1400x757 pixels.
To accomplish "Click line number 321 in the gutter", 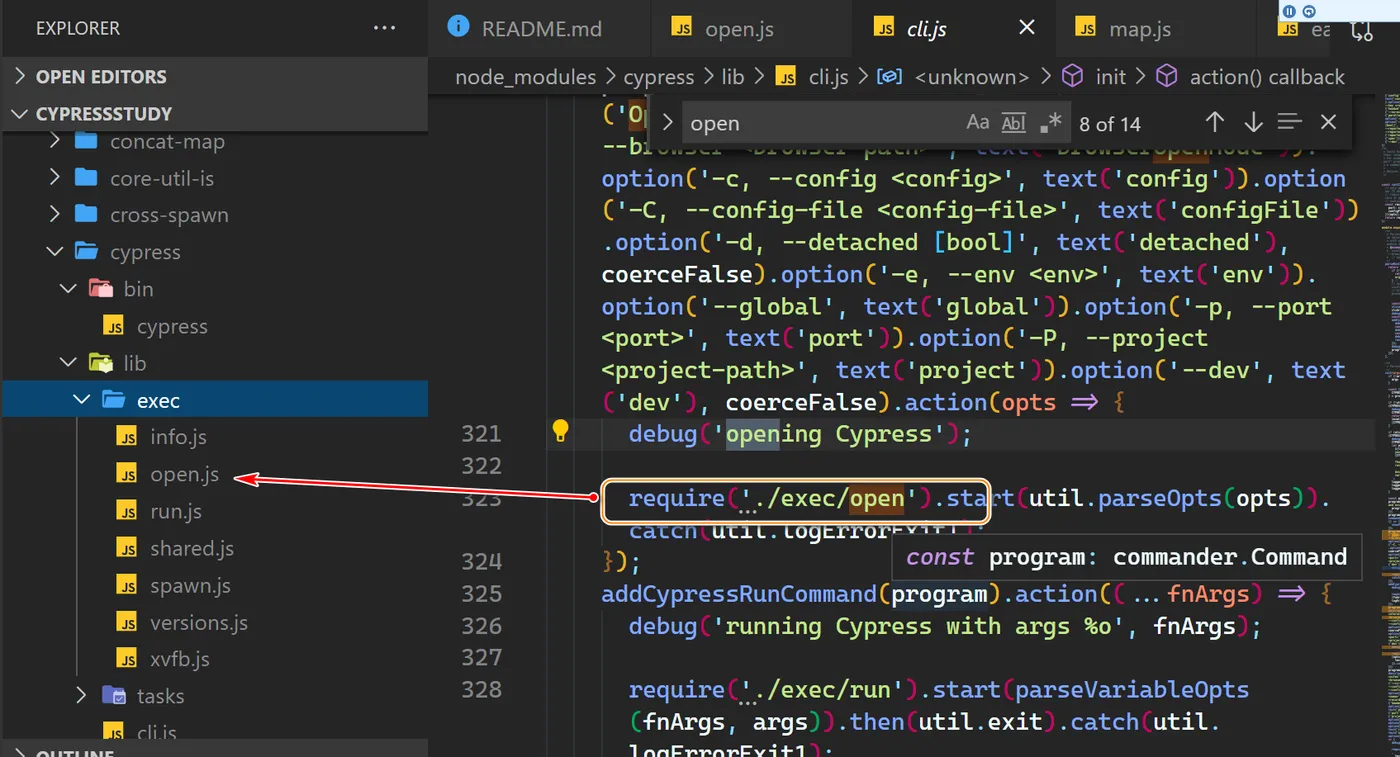I will tap(482, 434).
